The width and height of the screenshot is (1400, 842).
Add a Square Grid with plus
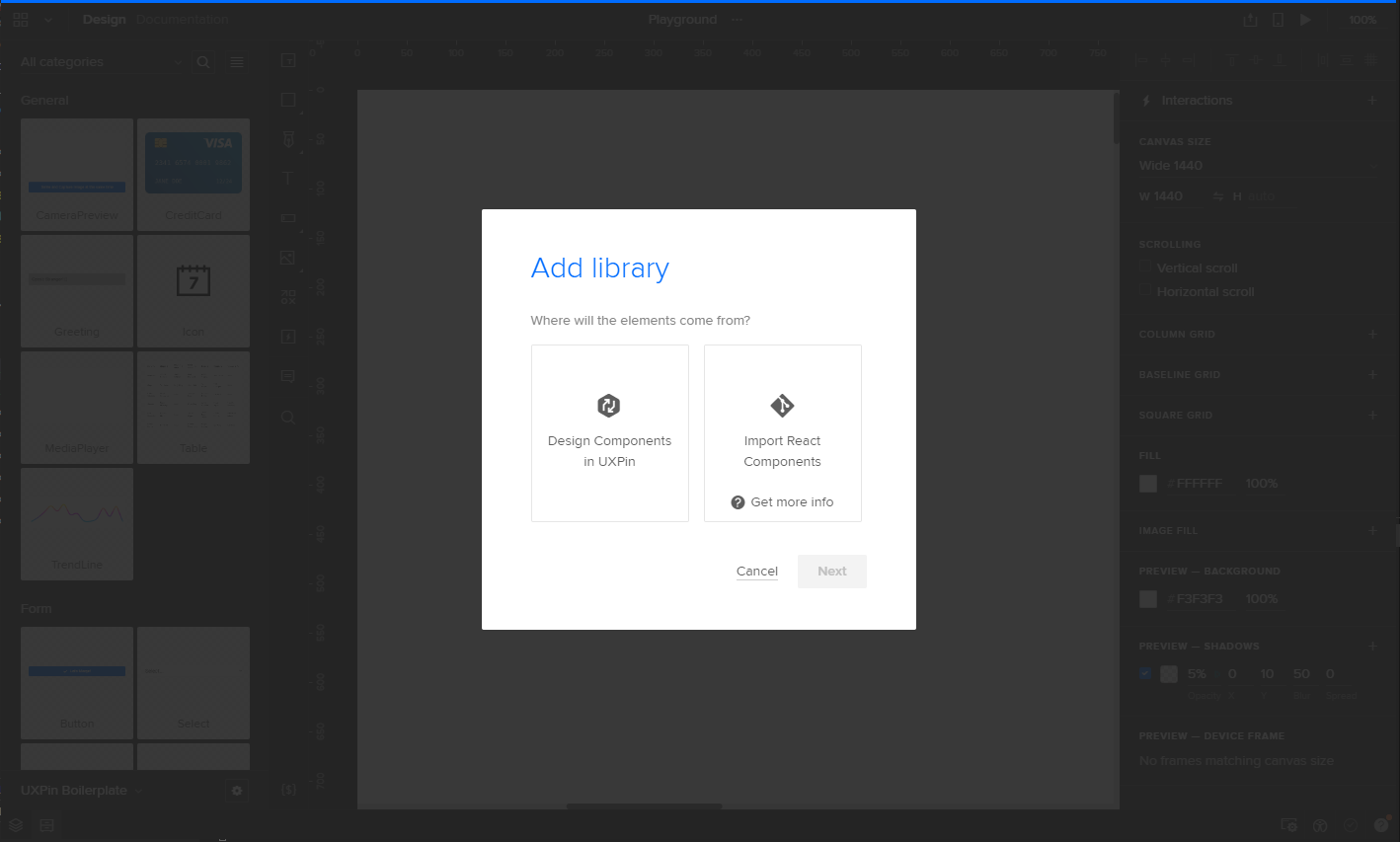pyautogui.click(x=1372, y=416)
